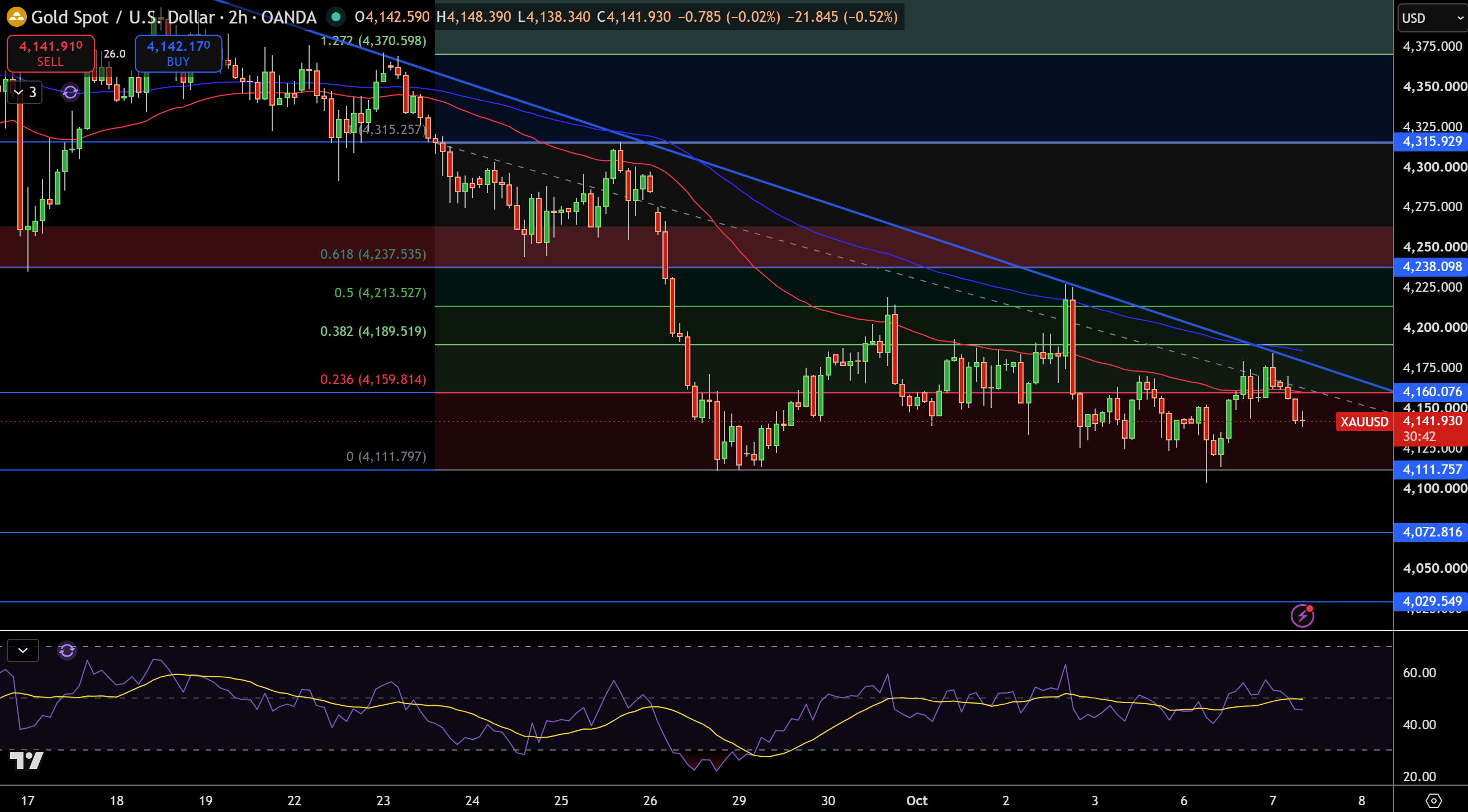
Task: Click the main chart indicator refresh icon
Action: point(70,92)
